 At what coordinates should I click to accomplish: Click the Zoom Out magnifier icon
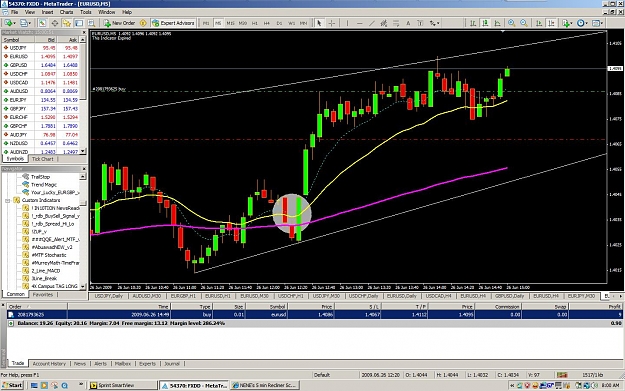point(524,23)
